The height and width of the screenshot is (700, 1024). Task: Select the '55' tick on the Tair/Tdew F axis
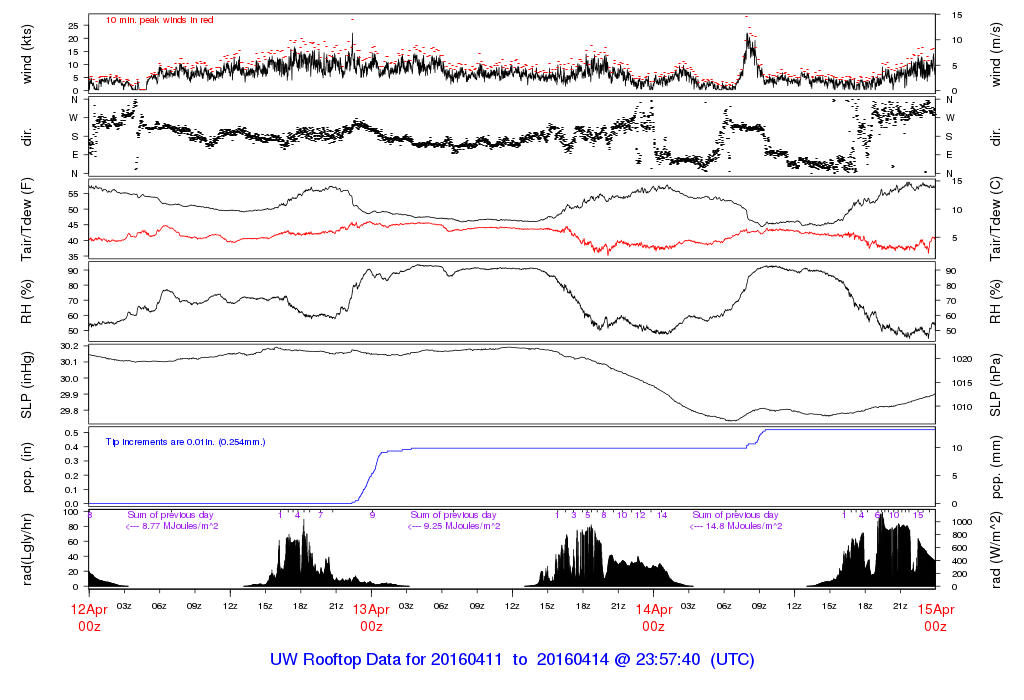(73, 194)
